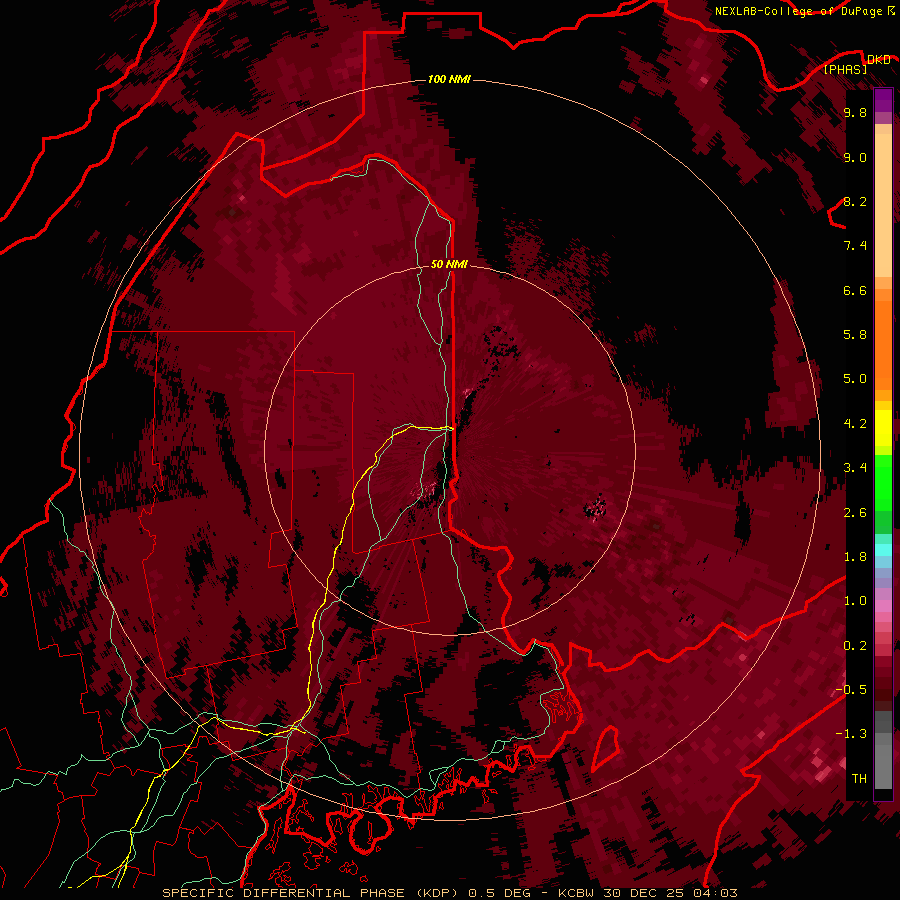Image resolution: width=900 pixels, height=900 pixels.
Task: Click the 6.6 scale value
Action: pos(855,290)
